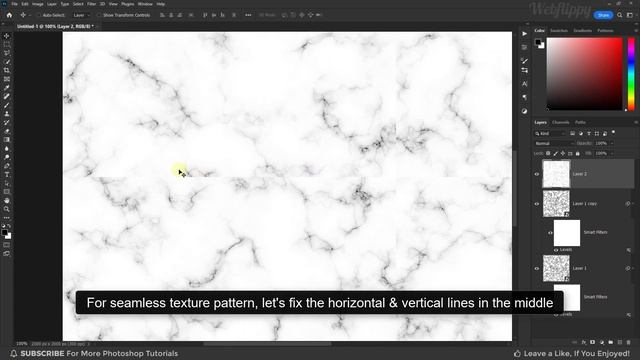Viewport: 640px width, 360px height.
Task: Collapse Layer 1 smart filter effects
Action: [632, 269]
